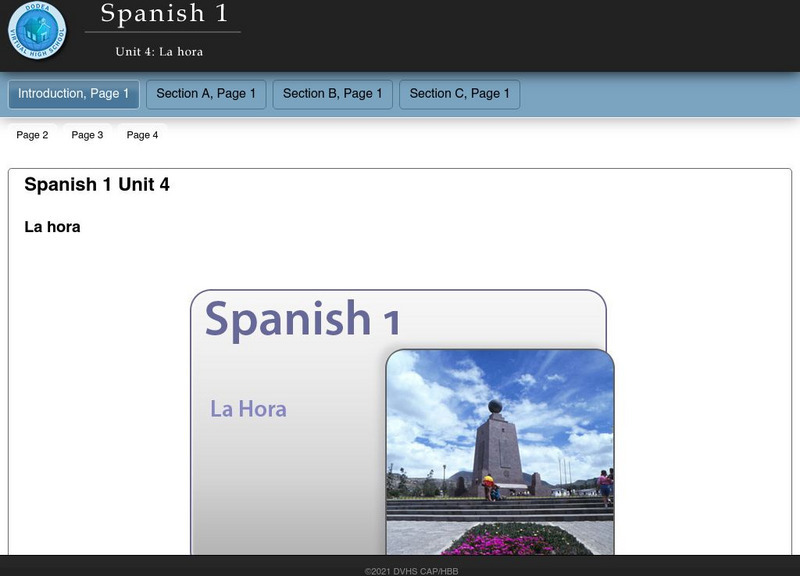Click the large purple 'Spanish 1' banner text
Image resolution: width=800 pixels, height=576 pixels.
pos(302,319)
